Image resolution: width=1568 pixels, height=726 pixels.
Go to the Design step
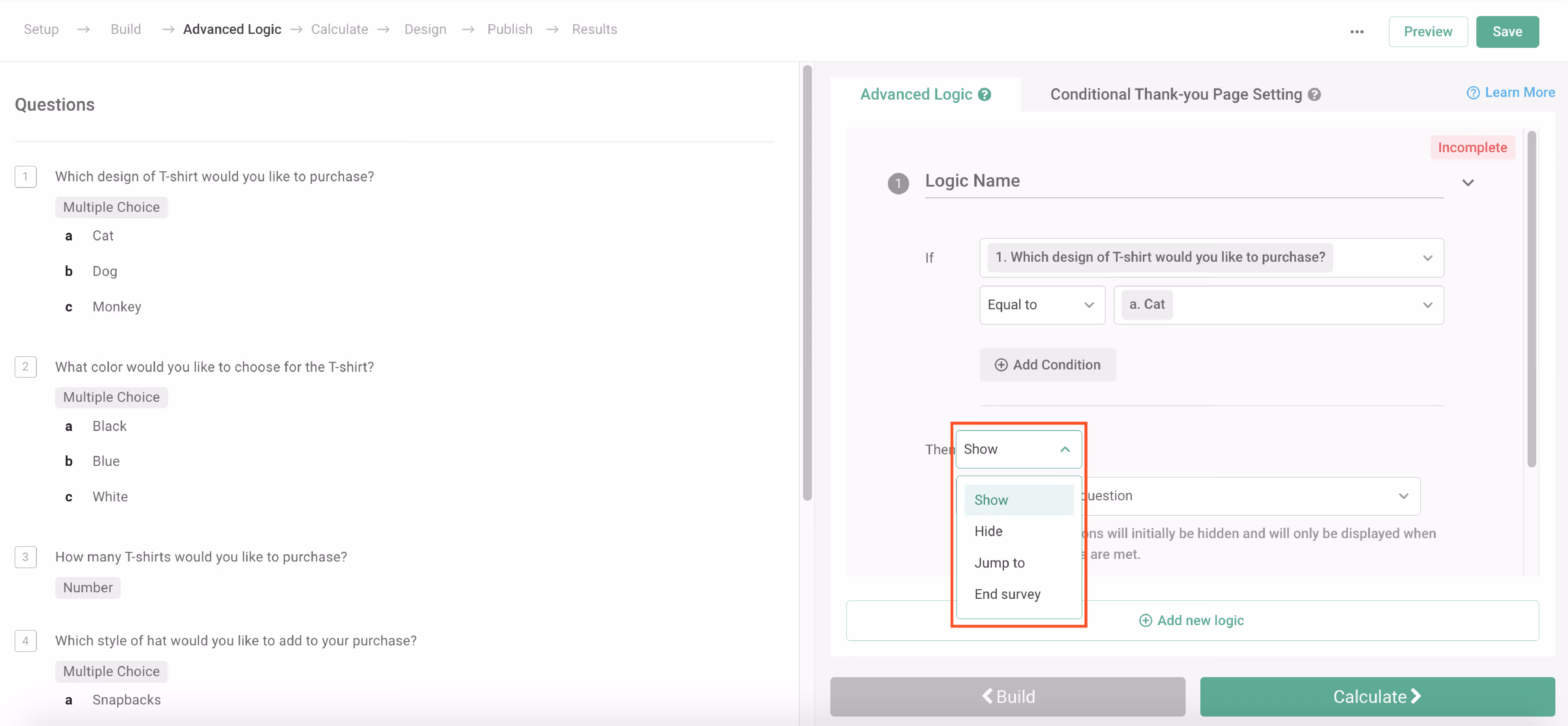tap(425, 29)
